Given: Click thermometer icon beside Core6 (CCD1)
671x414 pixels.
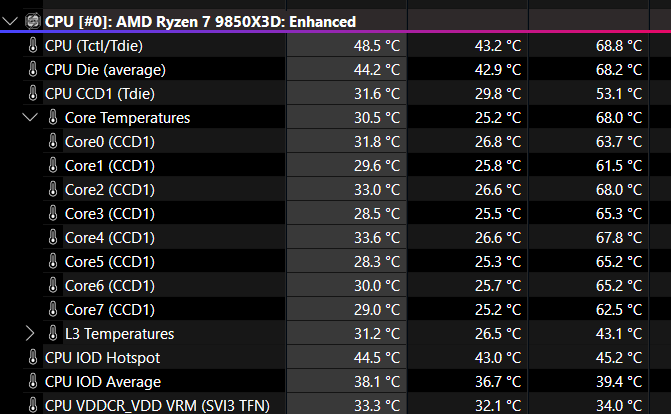Looking at the screenshot, I should 53,285.
